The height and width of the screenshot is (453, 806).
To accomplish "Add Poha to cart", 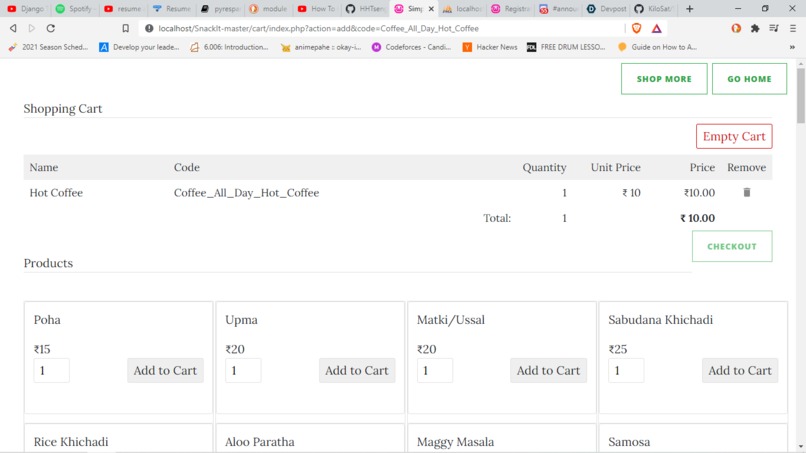I will [x=165, y=370].
